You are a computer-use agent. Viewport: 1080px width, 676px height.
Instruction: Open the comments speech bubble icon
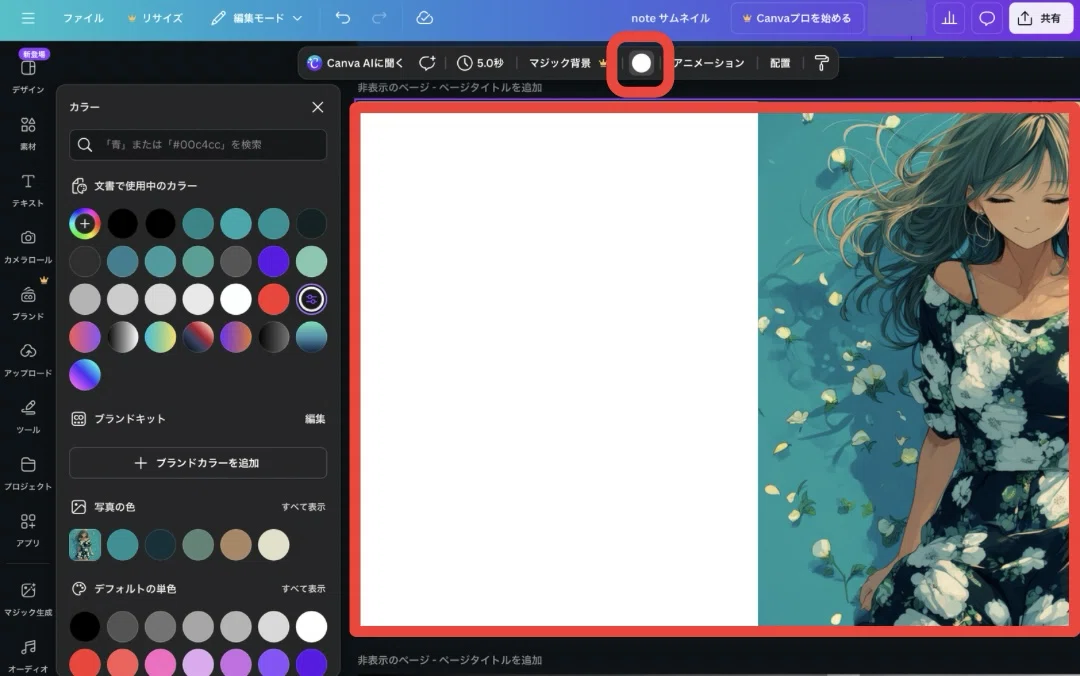coord(986,18)
